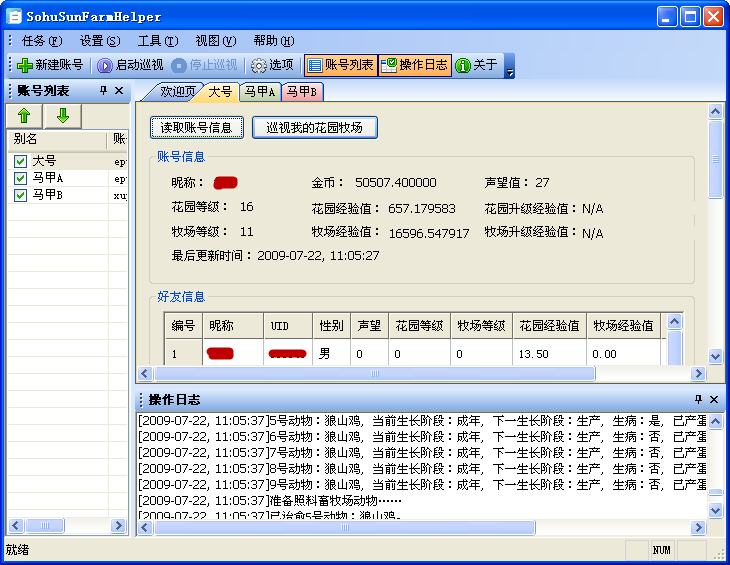The height and width of the screenshot is (565, 730).
Task: Close the 账号列表 panel
Action: [119, 90]
